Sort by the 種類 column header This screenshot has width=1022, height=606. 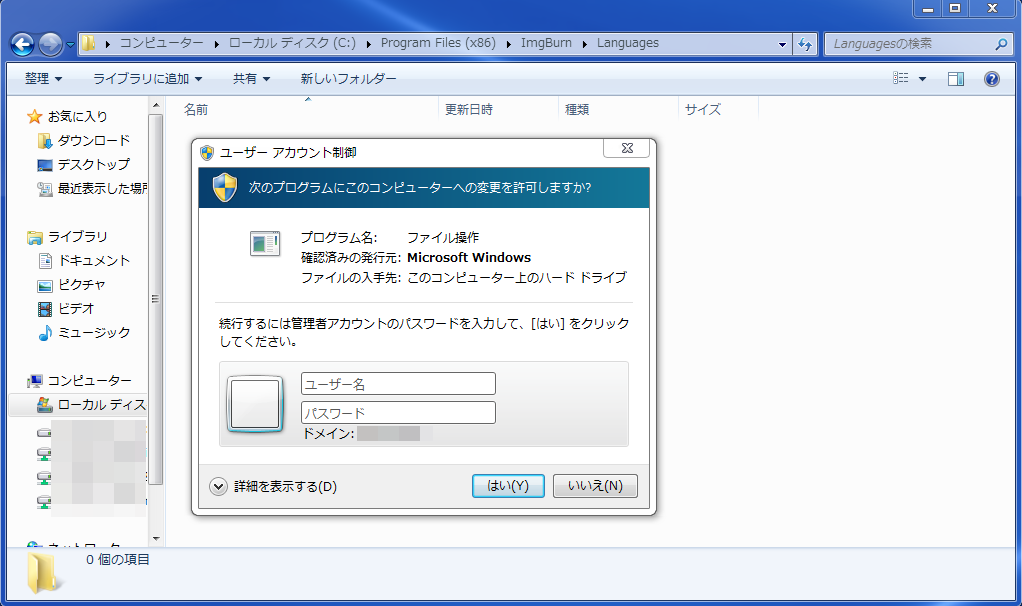(577, 109)
